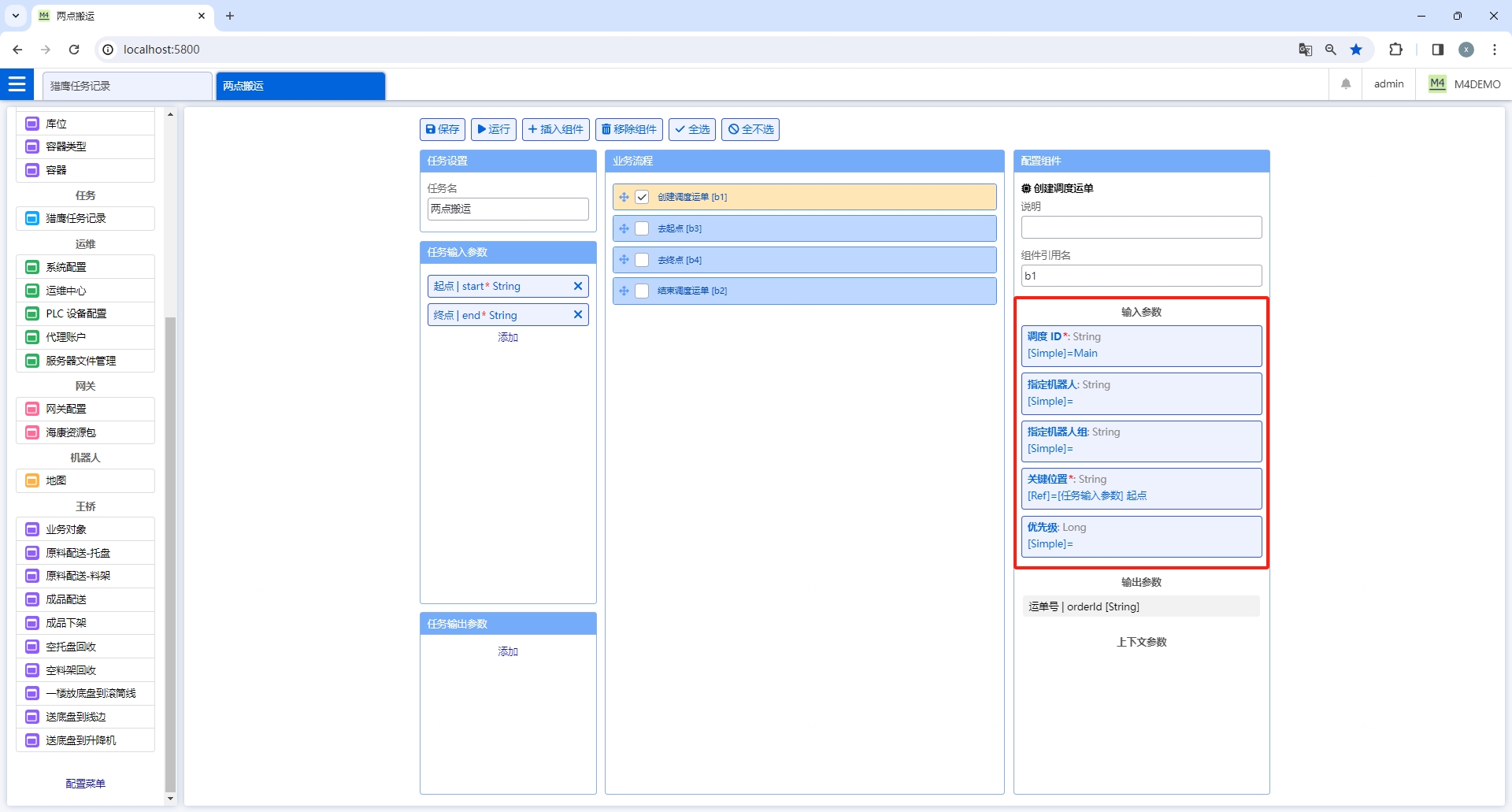Click 配置菜单 link in sidebar
The image size is (1512, 812).
click(85, 784)
